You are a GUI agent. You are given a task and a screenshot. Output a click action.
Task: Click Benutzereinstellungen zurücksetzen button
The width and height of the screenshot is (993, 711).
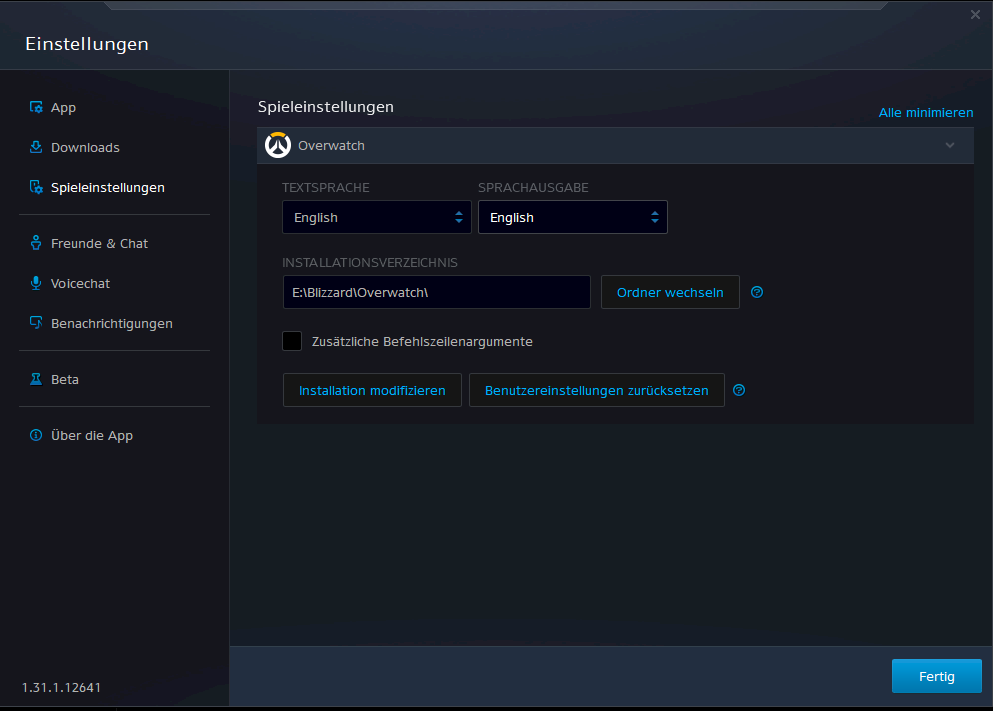(597, 390)
